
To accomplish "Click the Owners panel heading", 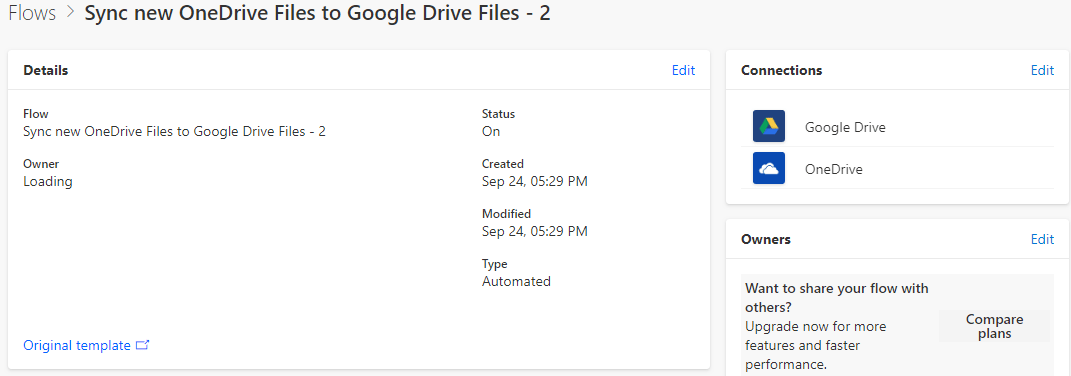I will pos(766,239).
